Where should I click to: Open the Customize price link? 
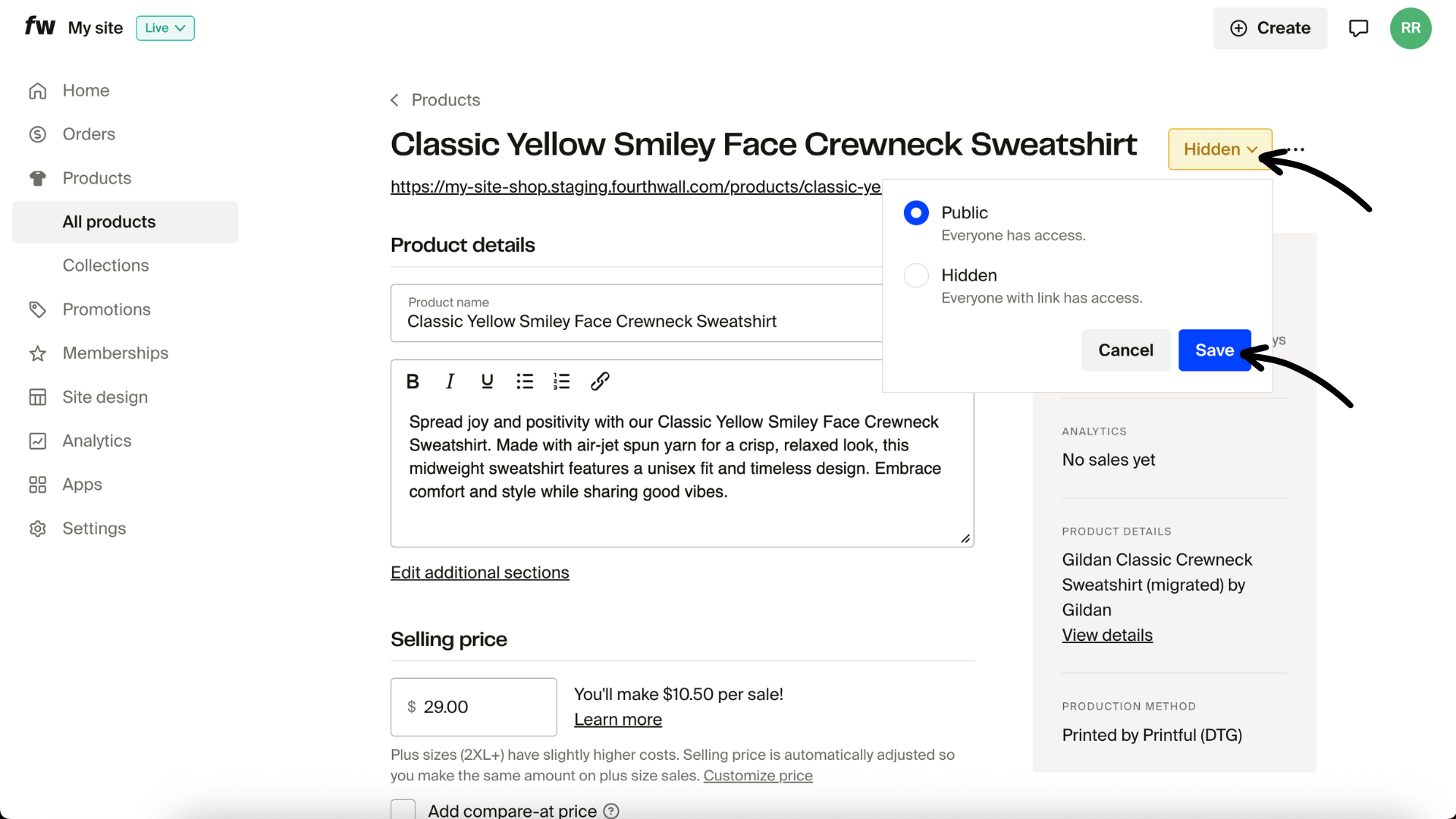(758, 775)
